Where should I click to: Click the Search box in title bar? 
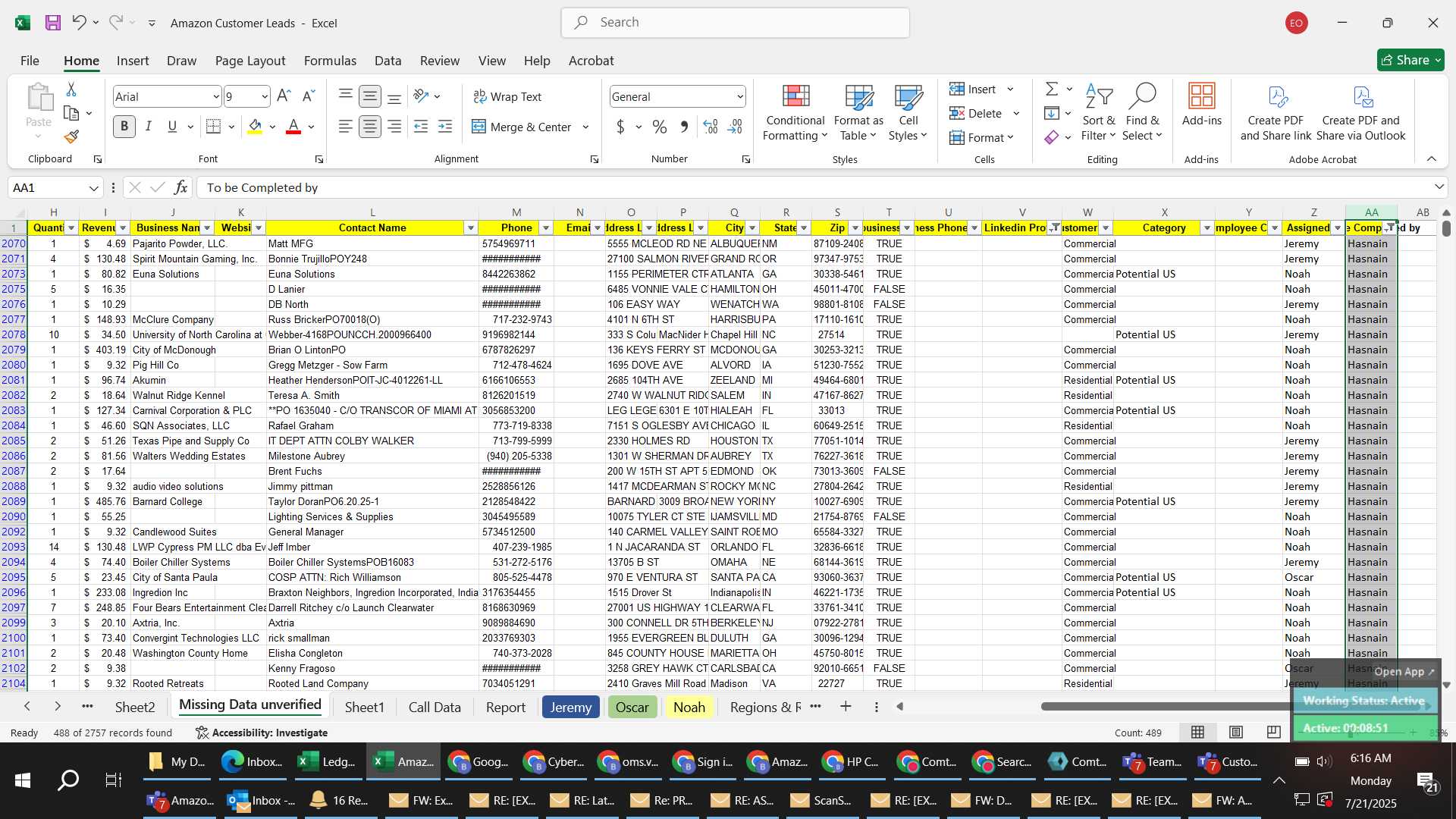(736, 23)
